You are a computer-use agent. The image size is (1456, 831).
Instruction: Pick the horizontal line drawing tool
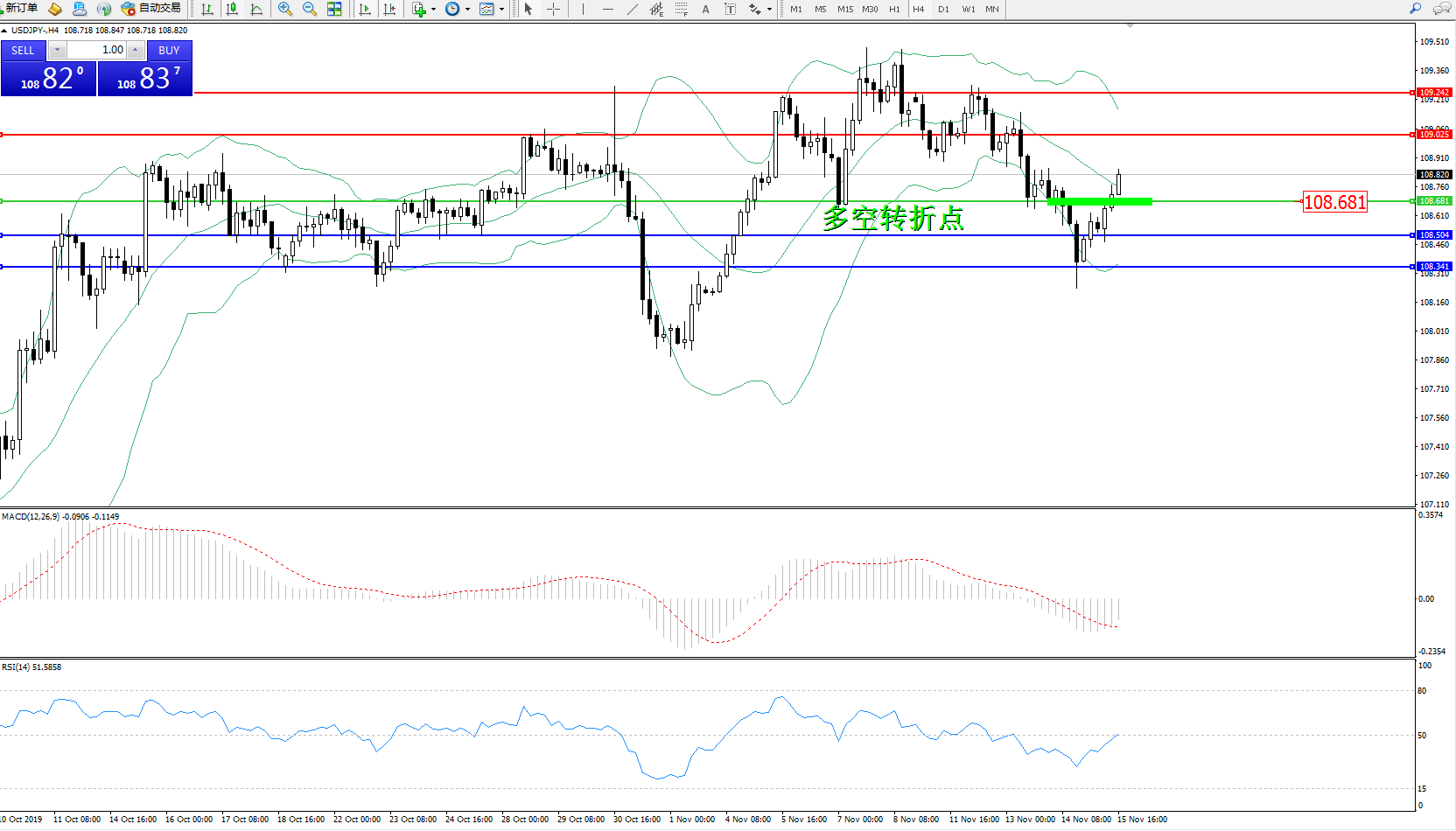pos(607,9)
